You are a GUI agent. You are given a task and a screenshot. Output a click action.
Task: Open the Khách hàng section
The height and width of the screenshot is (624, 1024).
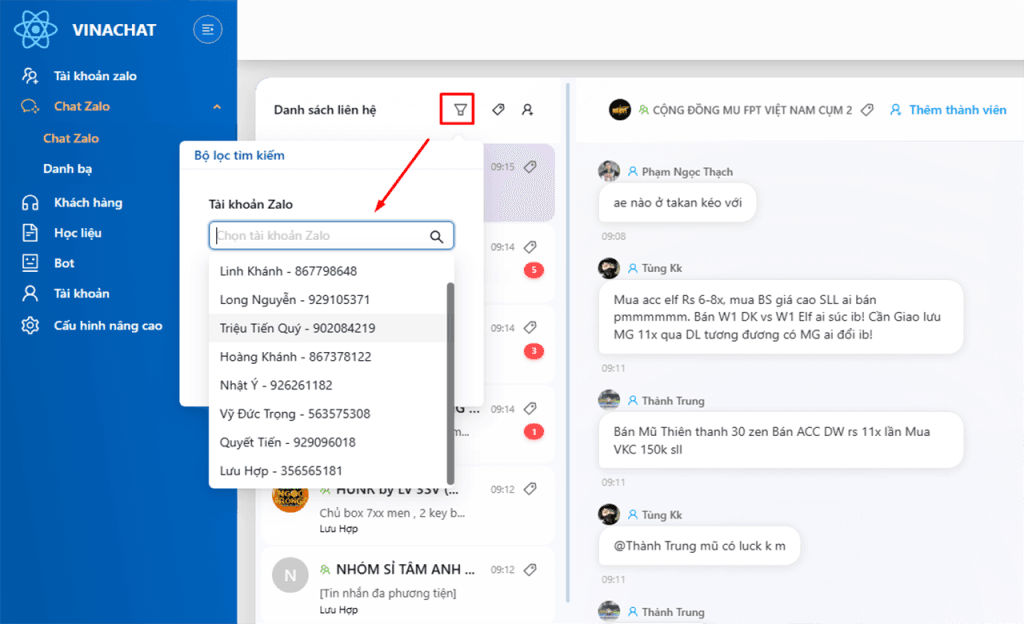(88, 203)
